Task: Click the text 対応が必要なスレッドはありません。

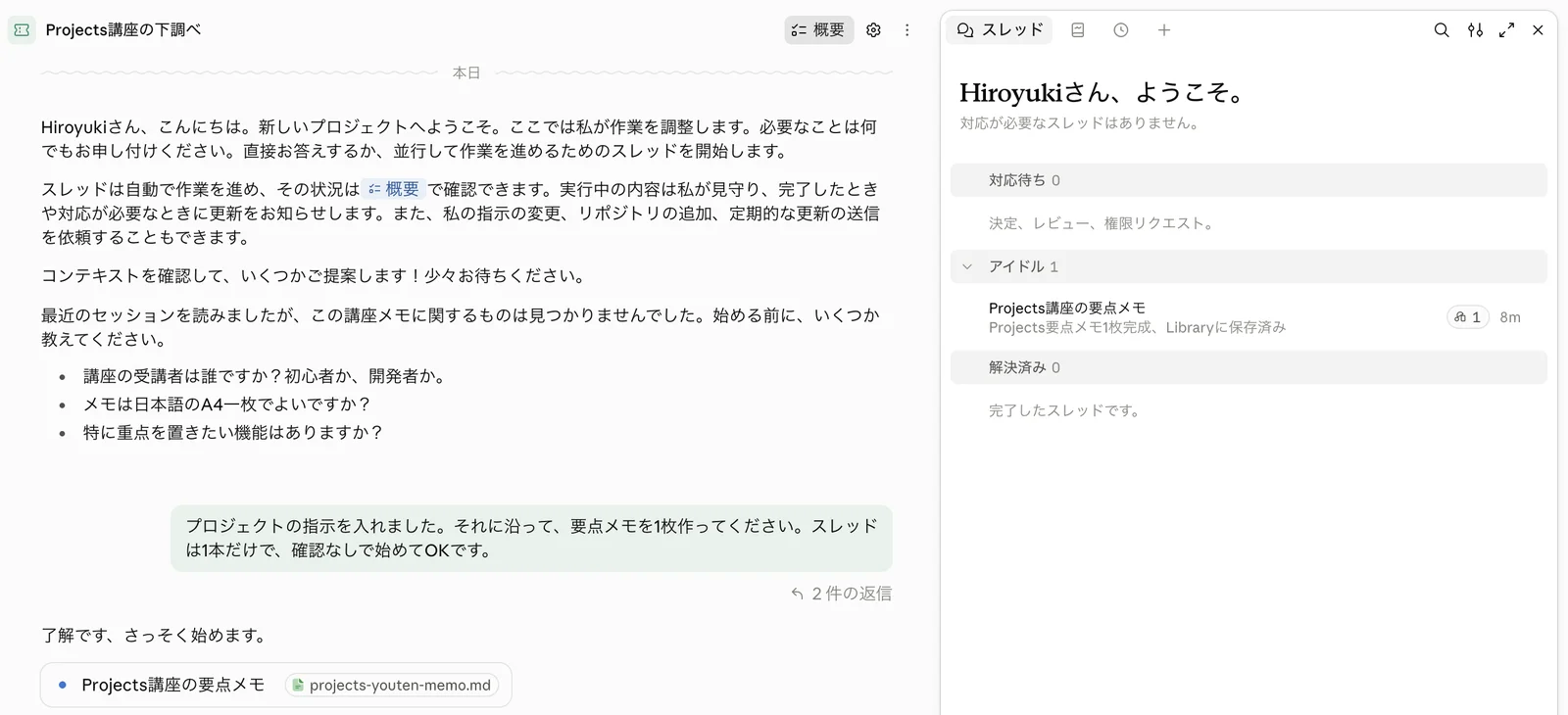Action: (1081, 123)
